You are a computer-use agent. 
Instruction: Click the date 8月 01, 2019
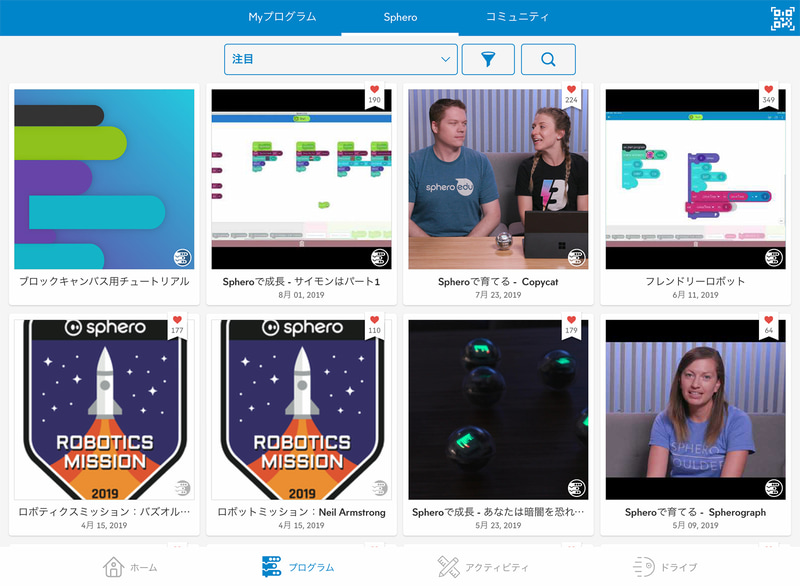point(302,295)
